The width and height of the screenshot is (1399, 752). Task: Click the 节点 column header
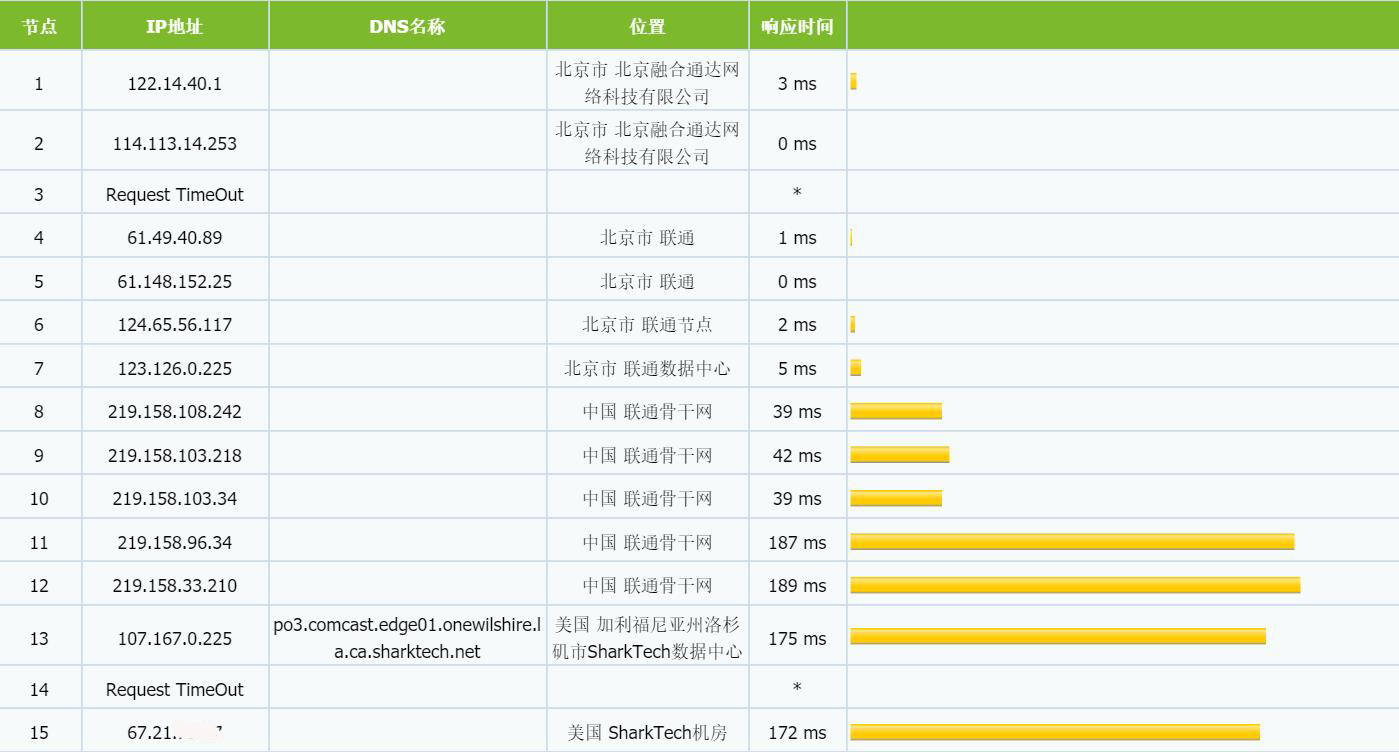click(x=40, y=26)
